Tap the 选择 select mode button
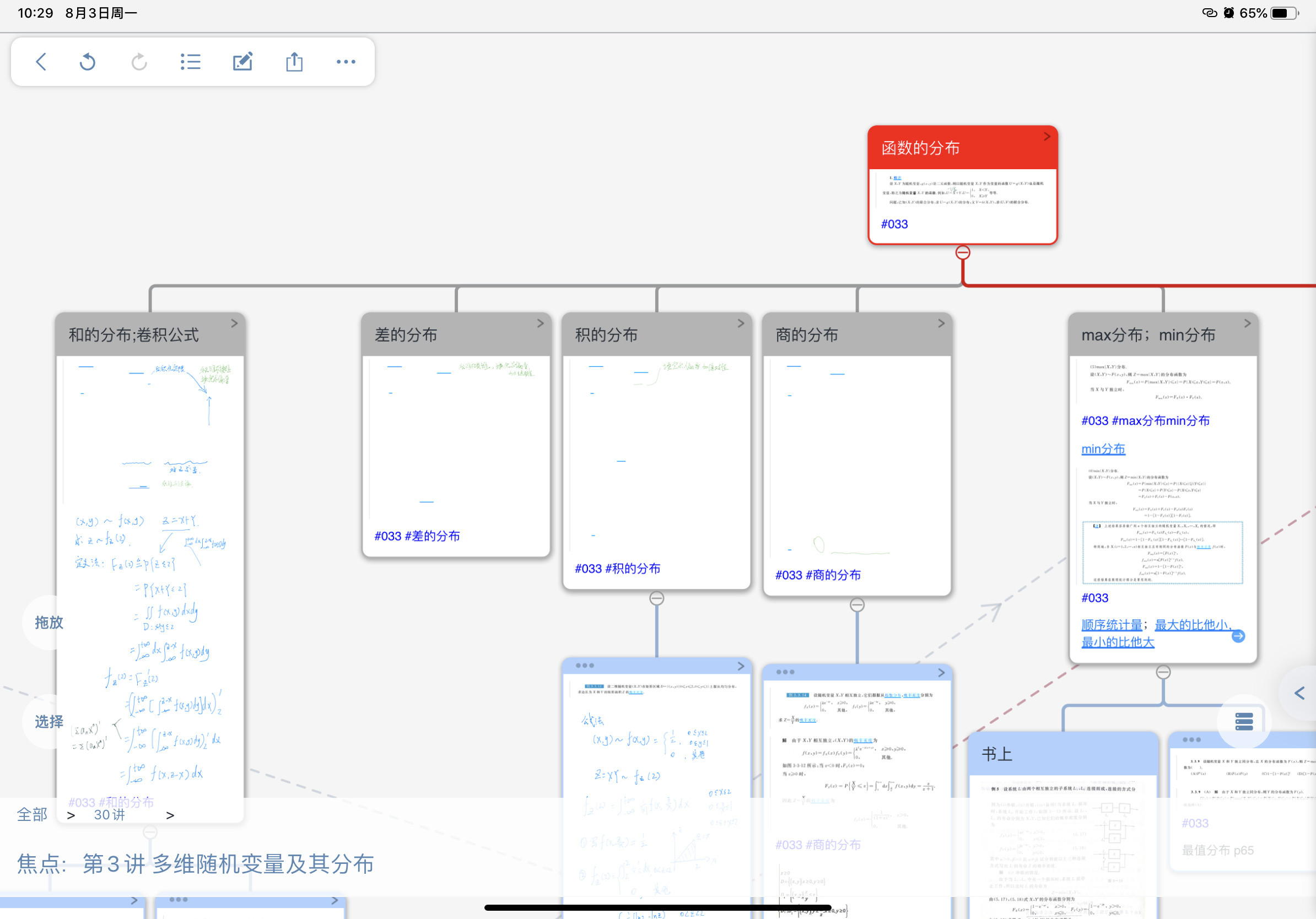 (48, 721)
